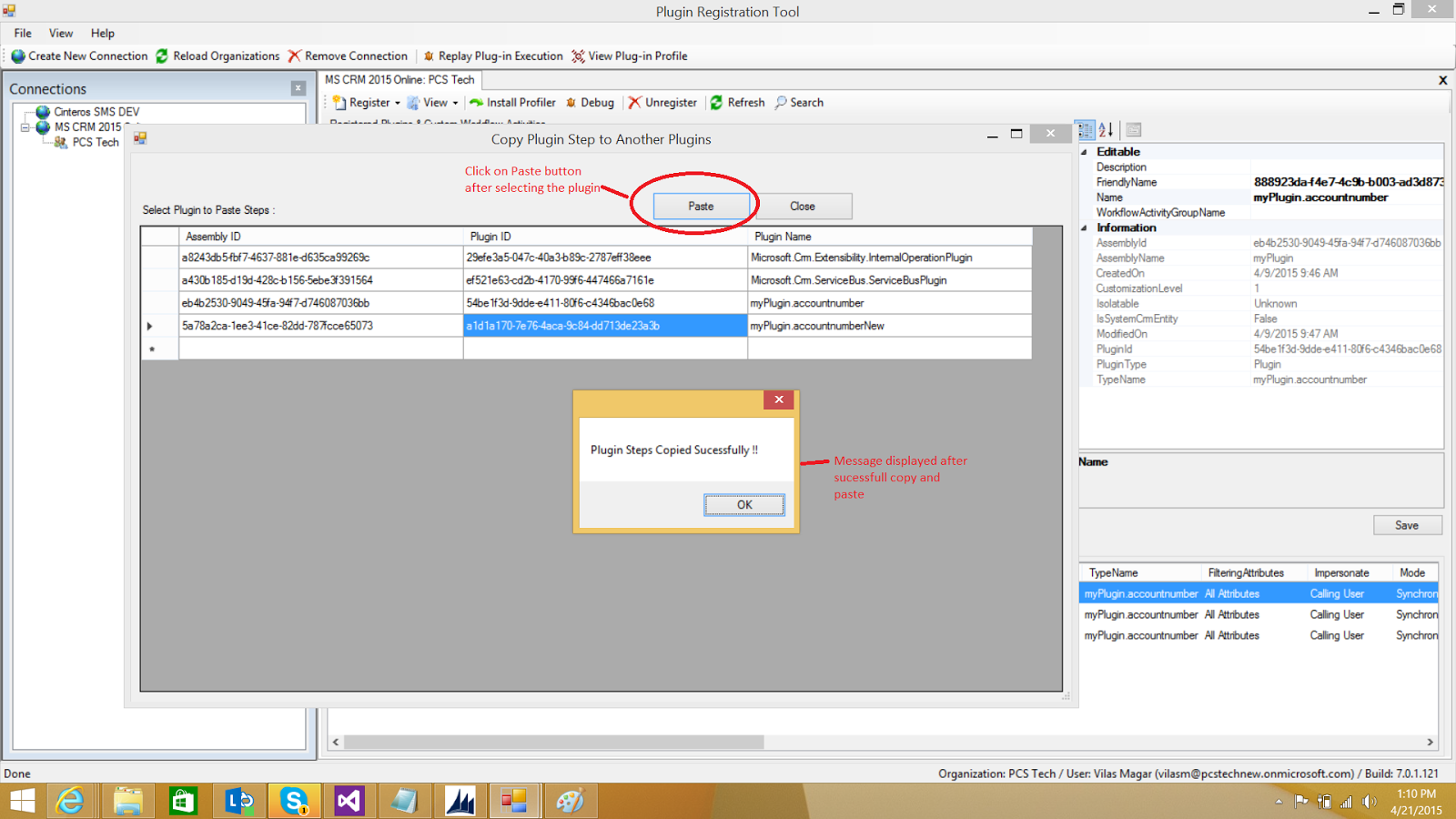Click the Reload Organizations icon
Screen dimensions: 1456x819
(218, 56)
